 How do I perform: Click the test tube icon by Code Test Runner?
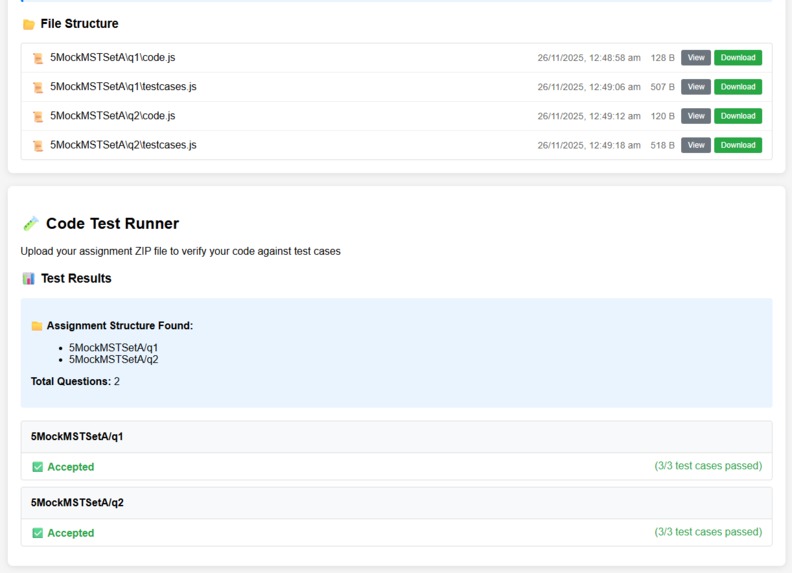[31, 223]
